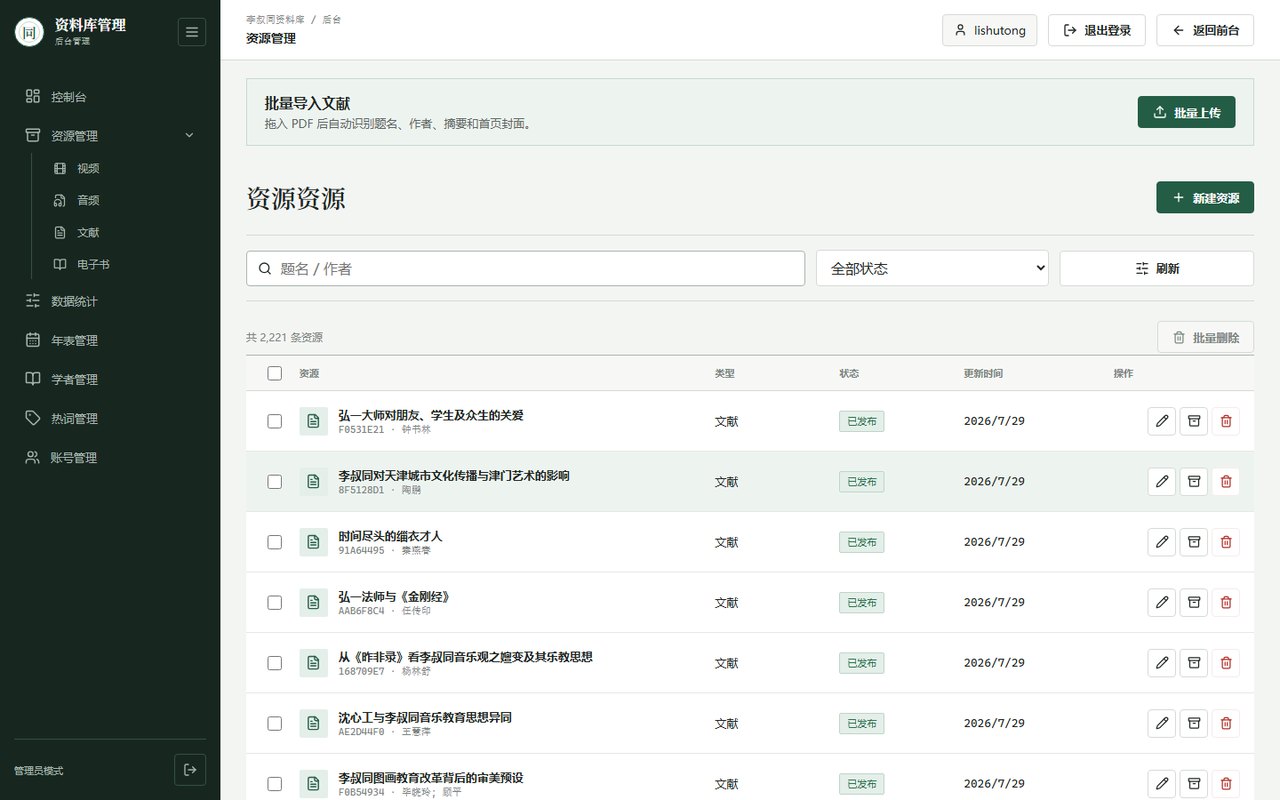
Task: Check the box for 沈心工与李叔同音乐教育思想异同
Action: pyautogui.click(x=275, y=724)
